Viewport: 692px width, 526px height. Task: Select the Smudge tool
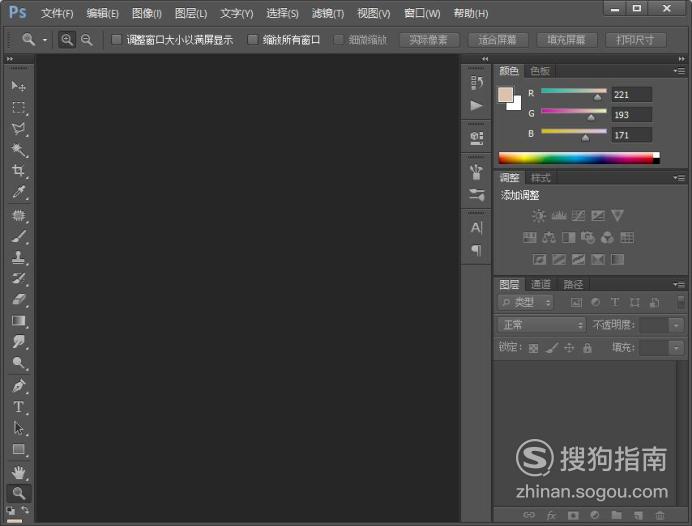tap(19, 342)
